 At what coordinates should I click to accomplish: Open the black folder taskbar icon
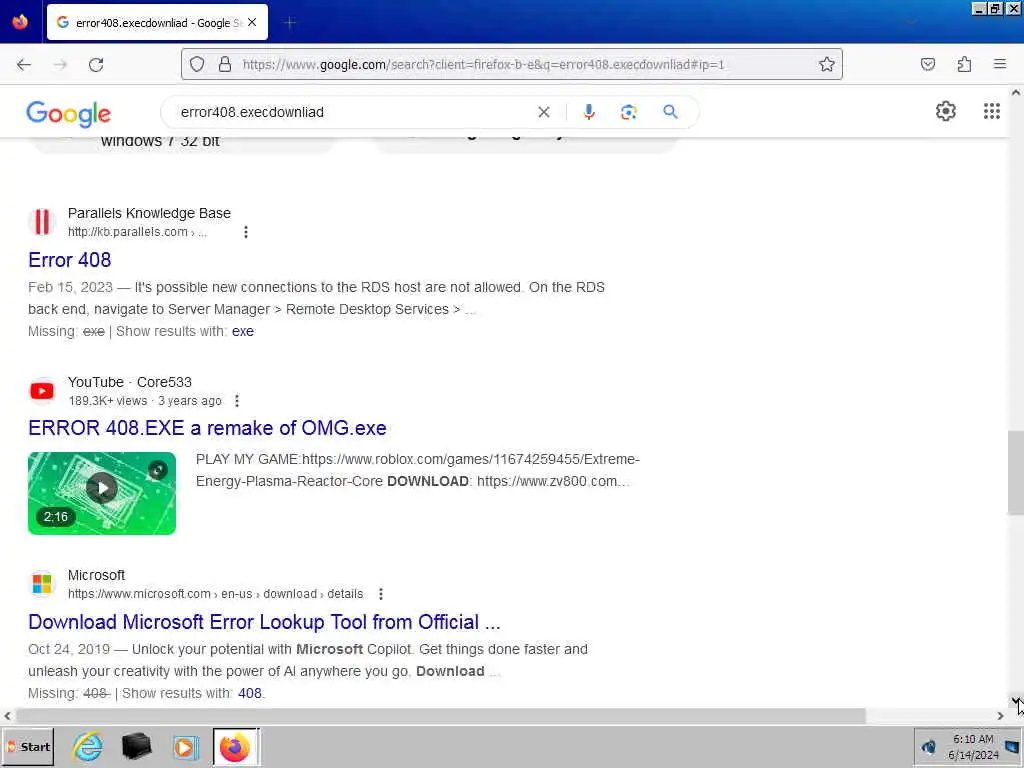[136, 747]
